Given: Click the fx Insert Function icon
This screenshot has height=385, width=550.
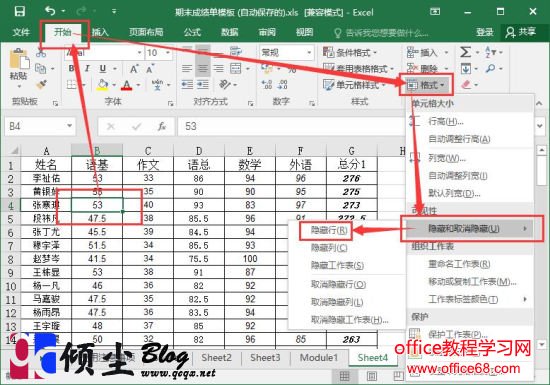Looking at the screenshot, I should pos(161,126).
